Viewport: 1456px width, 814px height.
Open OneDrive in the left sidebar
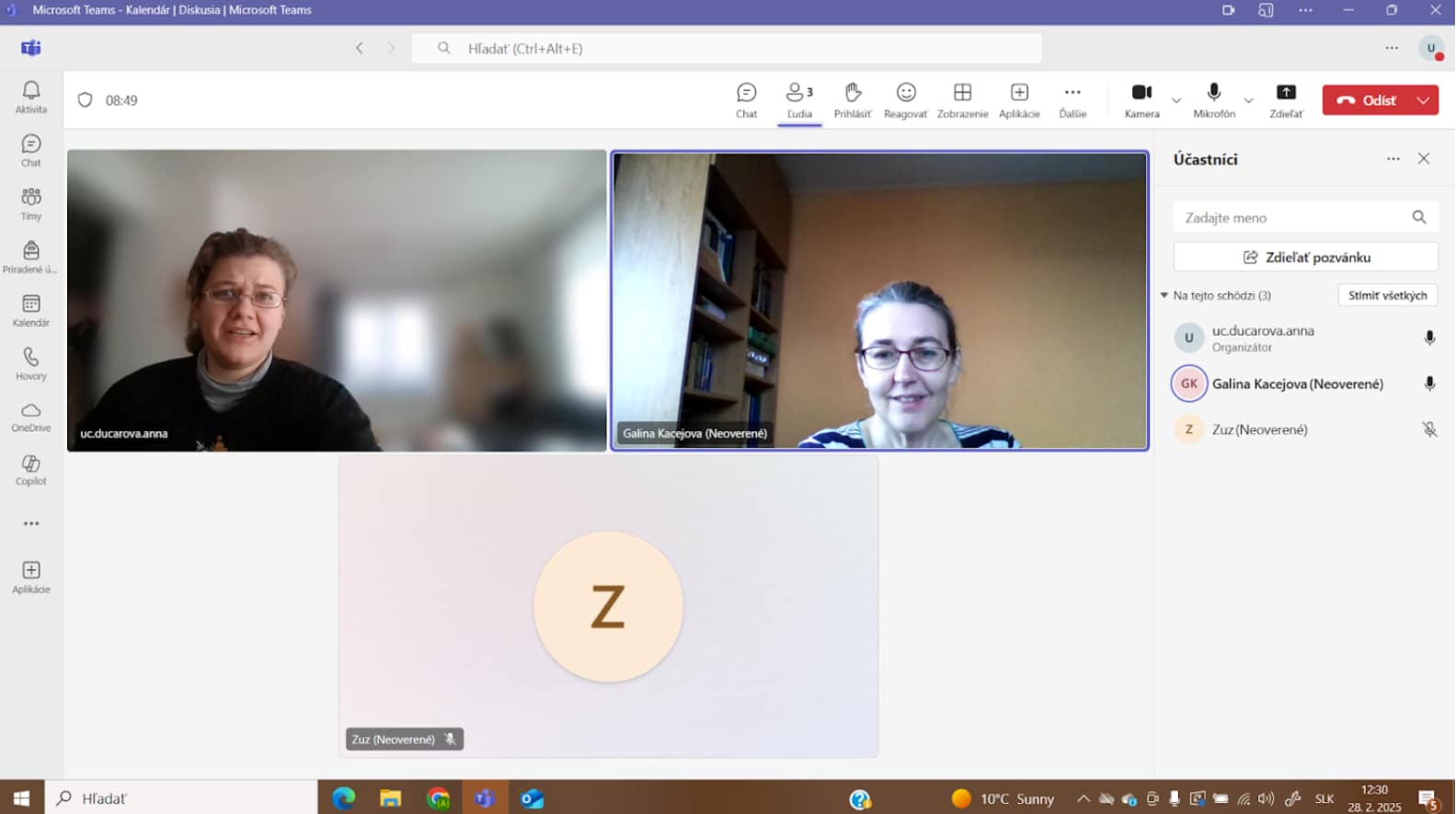coord(30,417)
